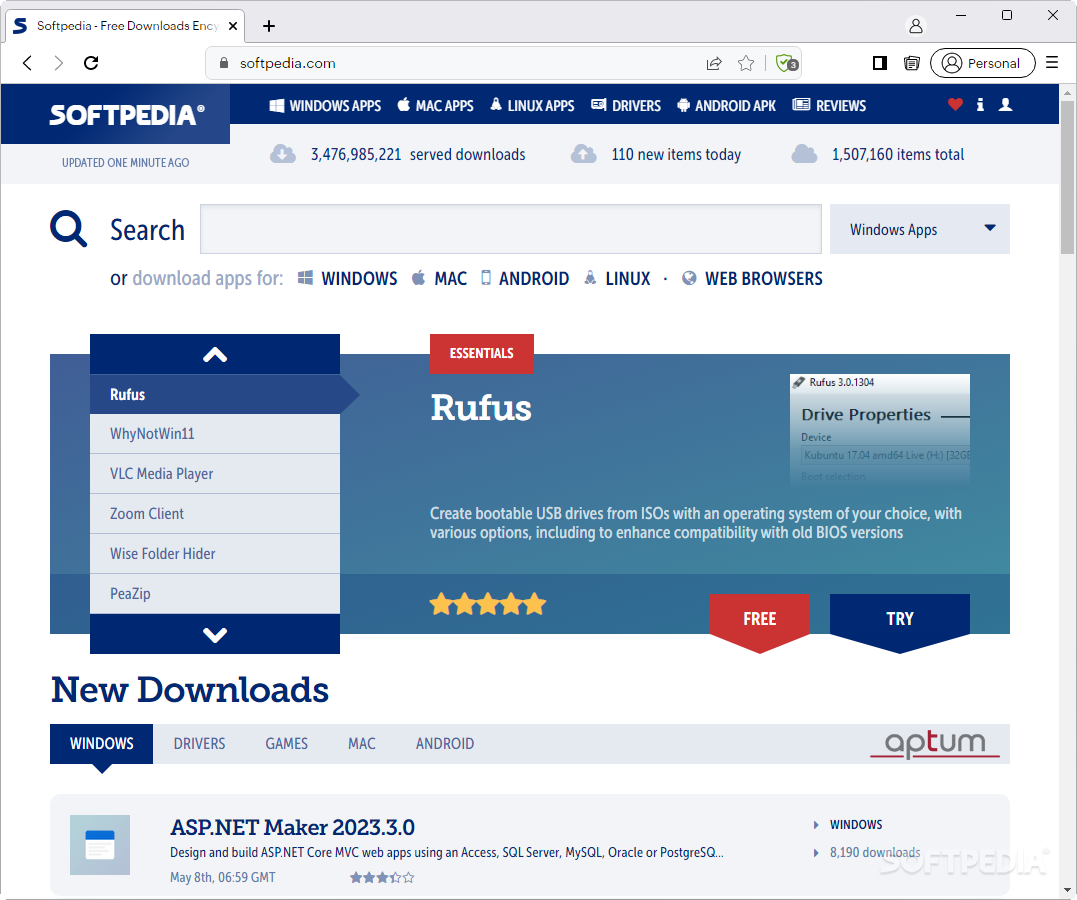The image size is (1077, 900).
Task: Select Wise Folder Hider in the list
Action: click(215, 554)
